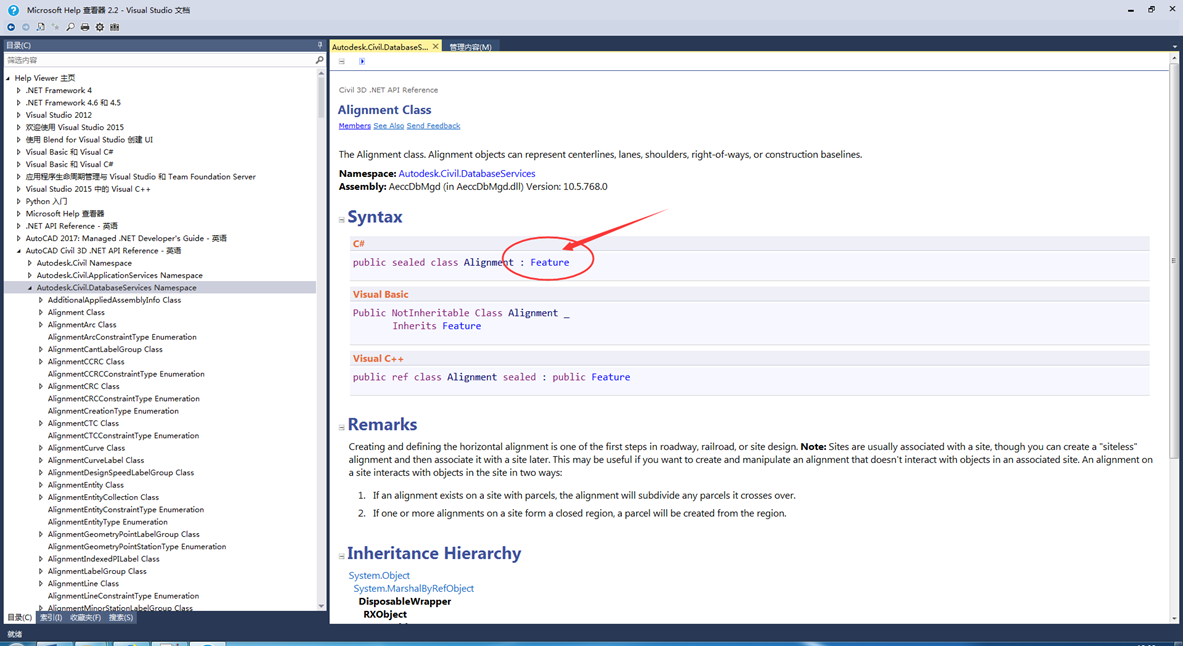Click the Back navigation arrow
Viewport: 1183px width, 646px height.
point(11,27)
